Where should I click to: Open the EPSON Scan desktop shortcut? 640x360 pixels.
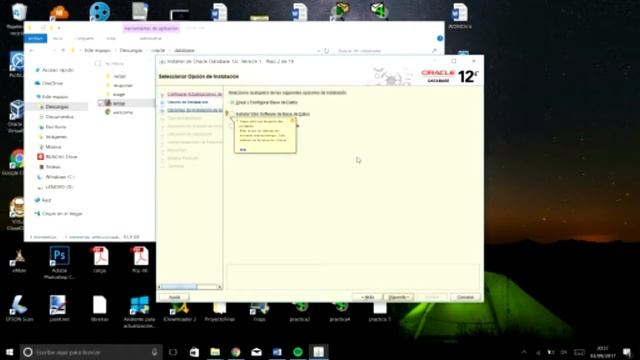coord(19,308)
